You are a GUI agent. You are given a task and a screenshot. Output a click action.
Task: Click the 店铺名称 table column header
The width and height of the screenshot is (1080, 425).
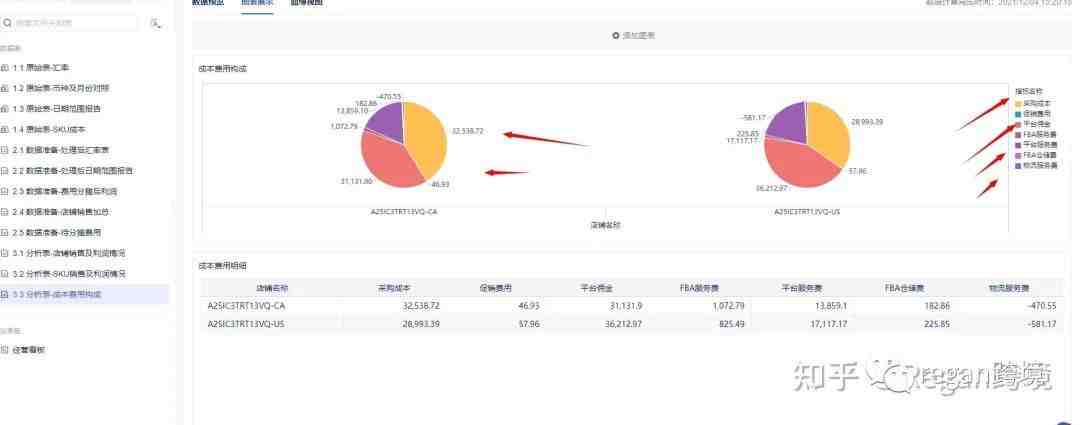point(272,289)
